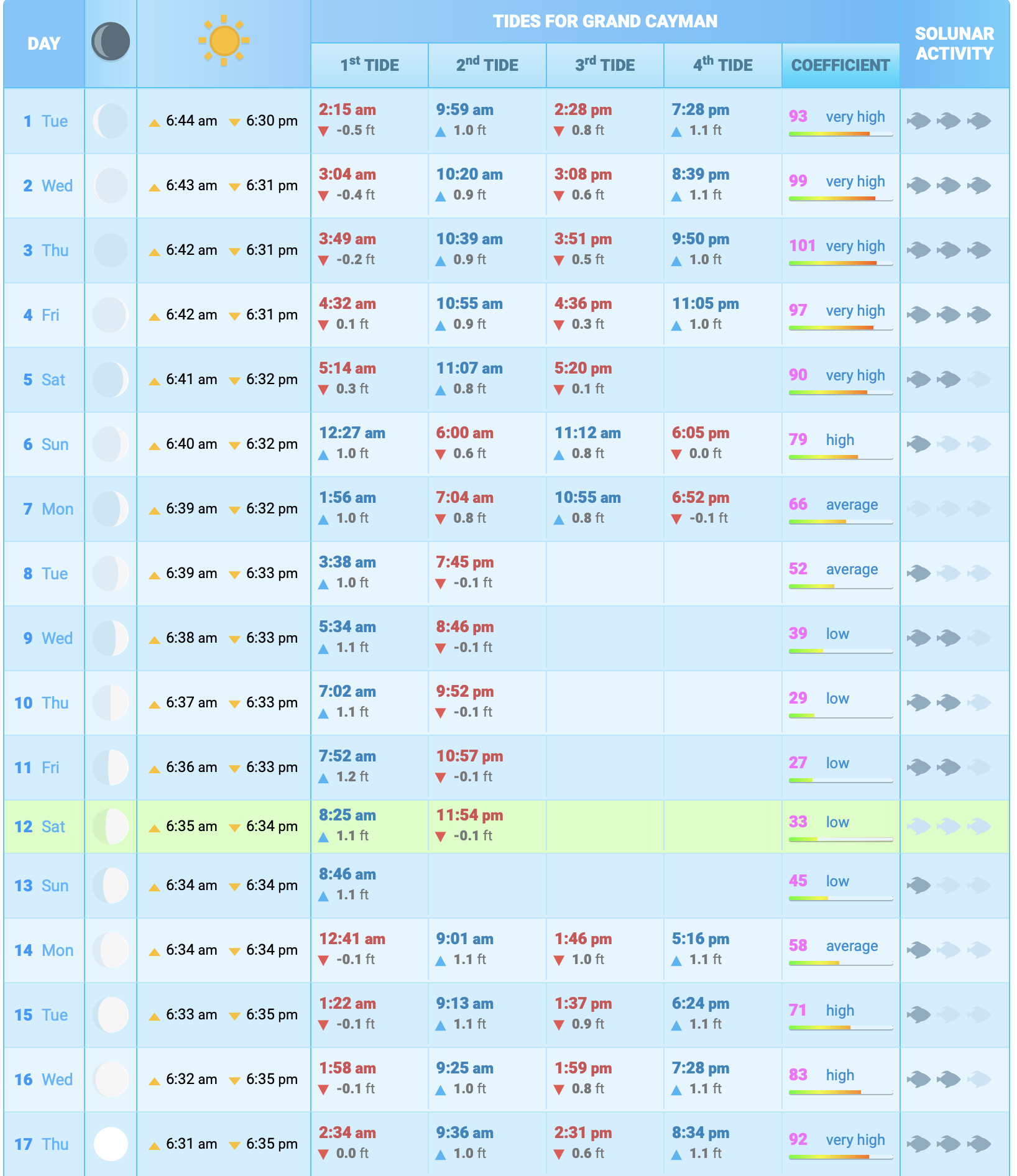Screen dimensions: 1017x1176
Task: Click the coefficient bar for 27 low
Action: pyautogui.click(x=840, y=781)
